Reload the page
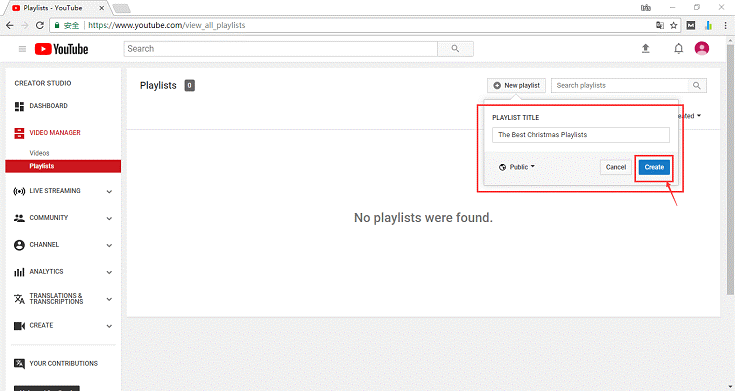 point(40,25)
